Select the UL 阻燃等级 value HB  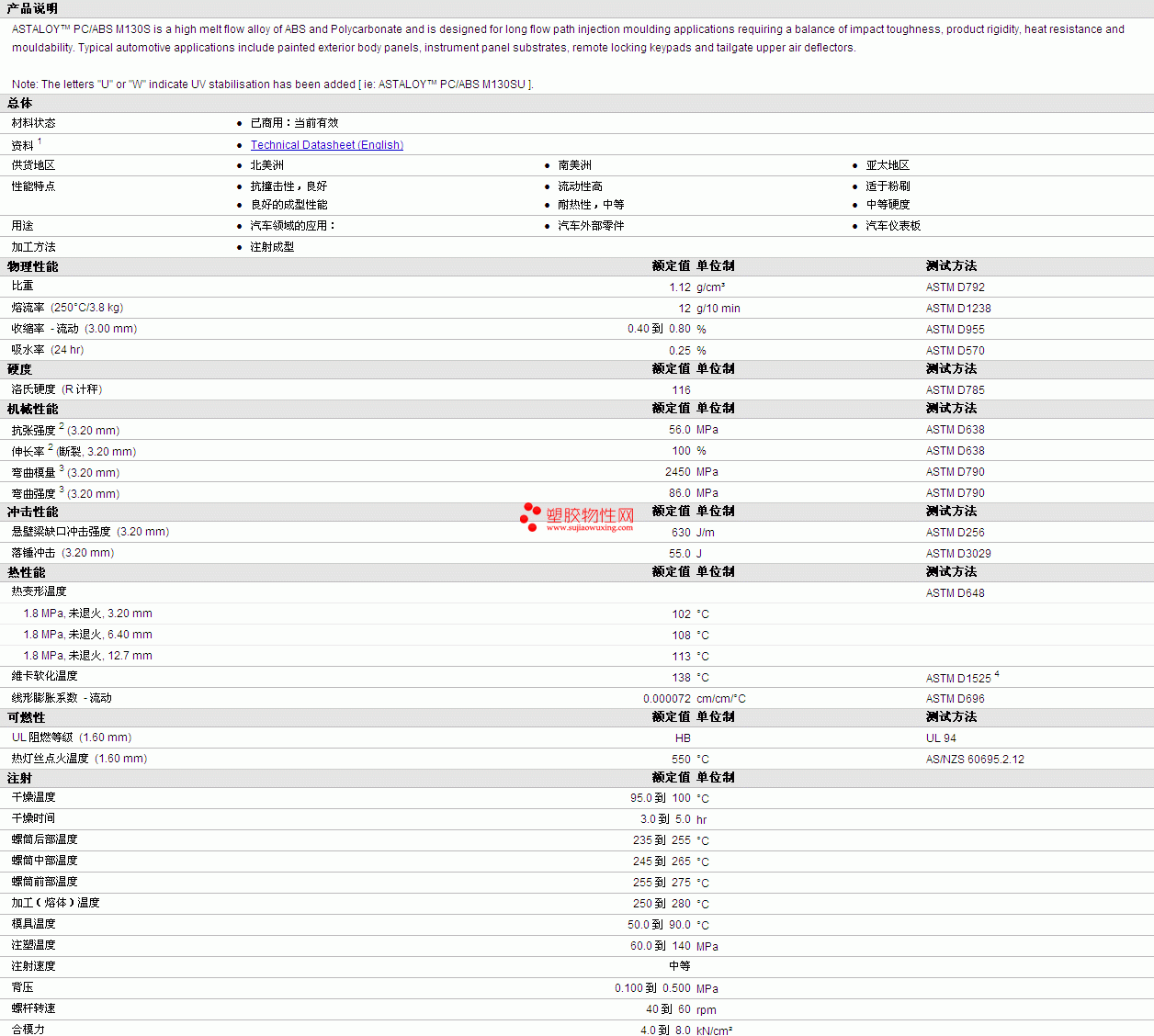click(x=683, y=738)
